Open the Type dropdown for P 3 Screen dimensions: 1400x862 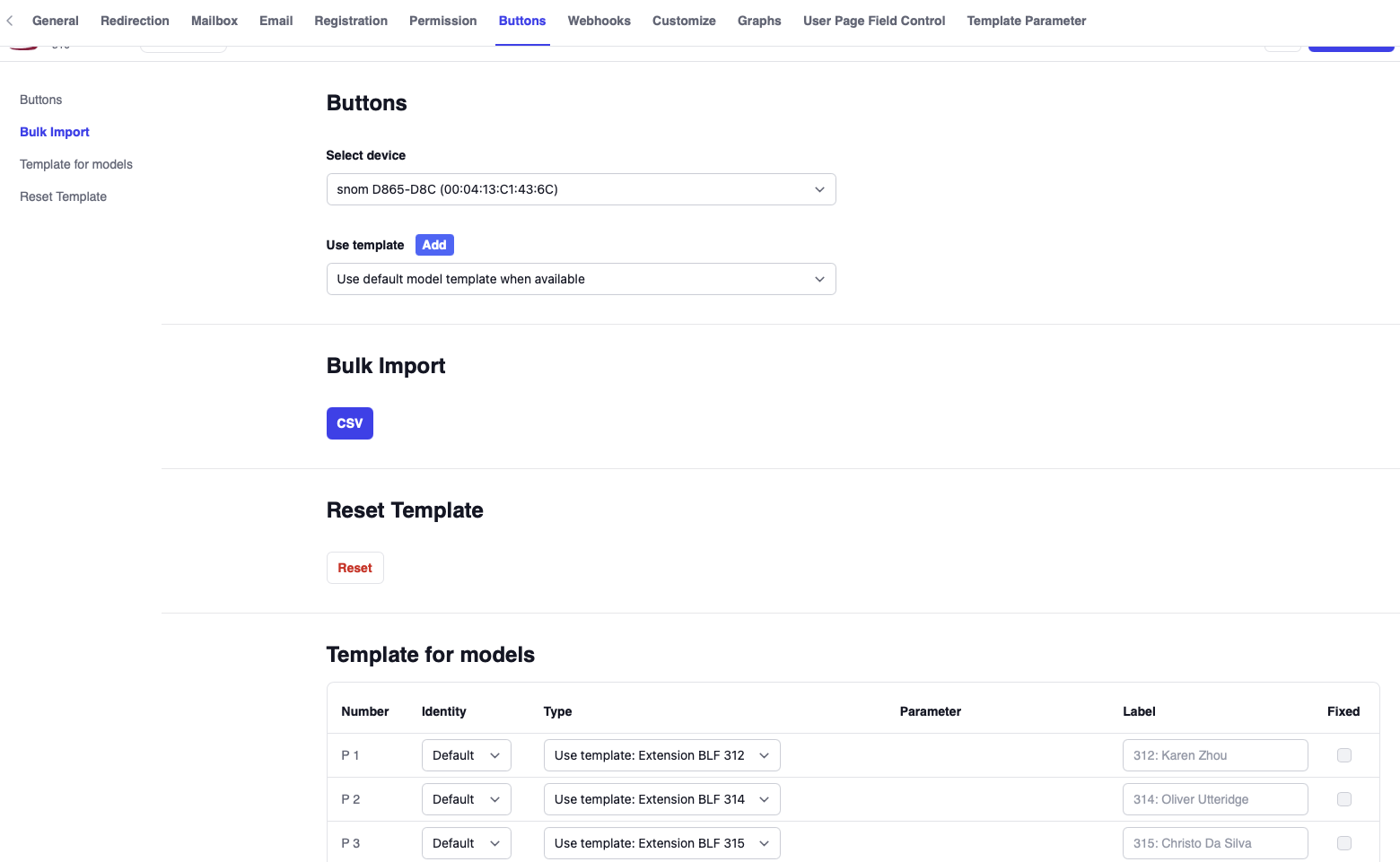tap(661, 842)
